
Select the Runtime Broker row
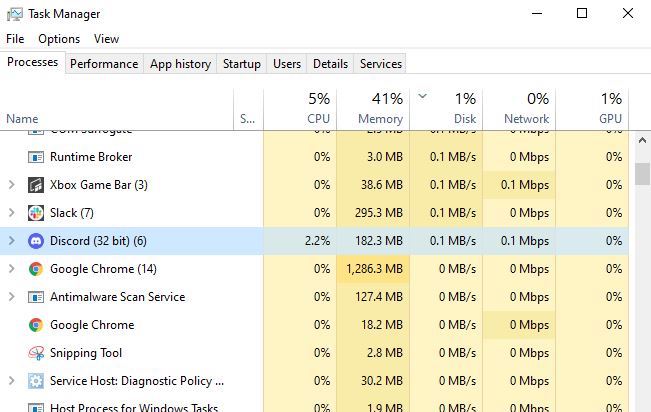pyautogui.click(x=314, y=157)
